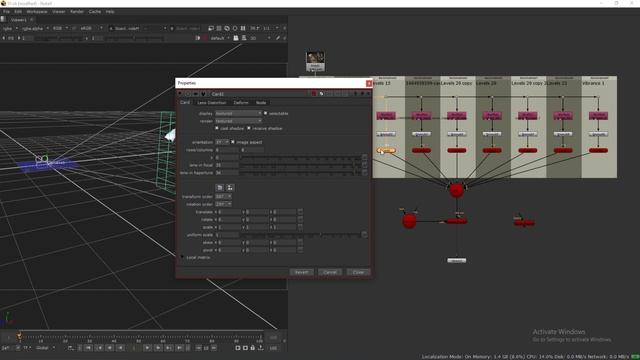Toggle the image aspect checkbox
Screen dimensions: 640x360
click(233, 142)
